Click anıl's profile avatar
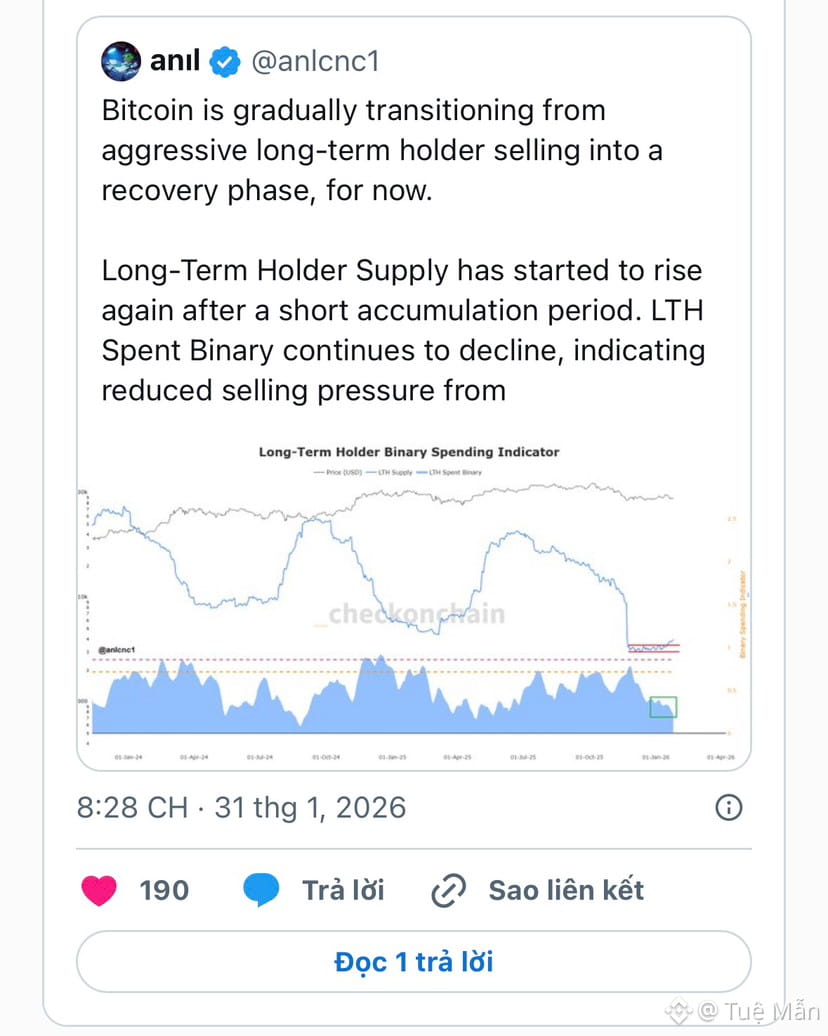Image resolution: width=828 pixels, height=1036 pixels. tap(121, 62)
